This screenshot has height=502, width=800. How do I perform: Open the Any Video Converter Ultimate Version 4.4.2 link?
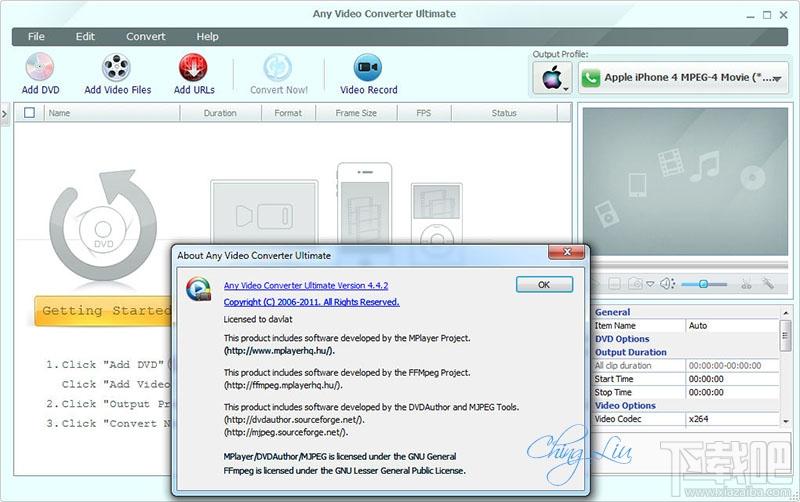306,286
